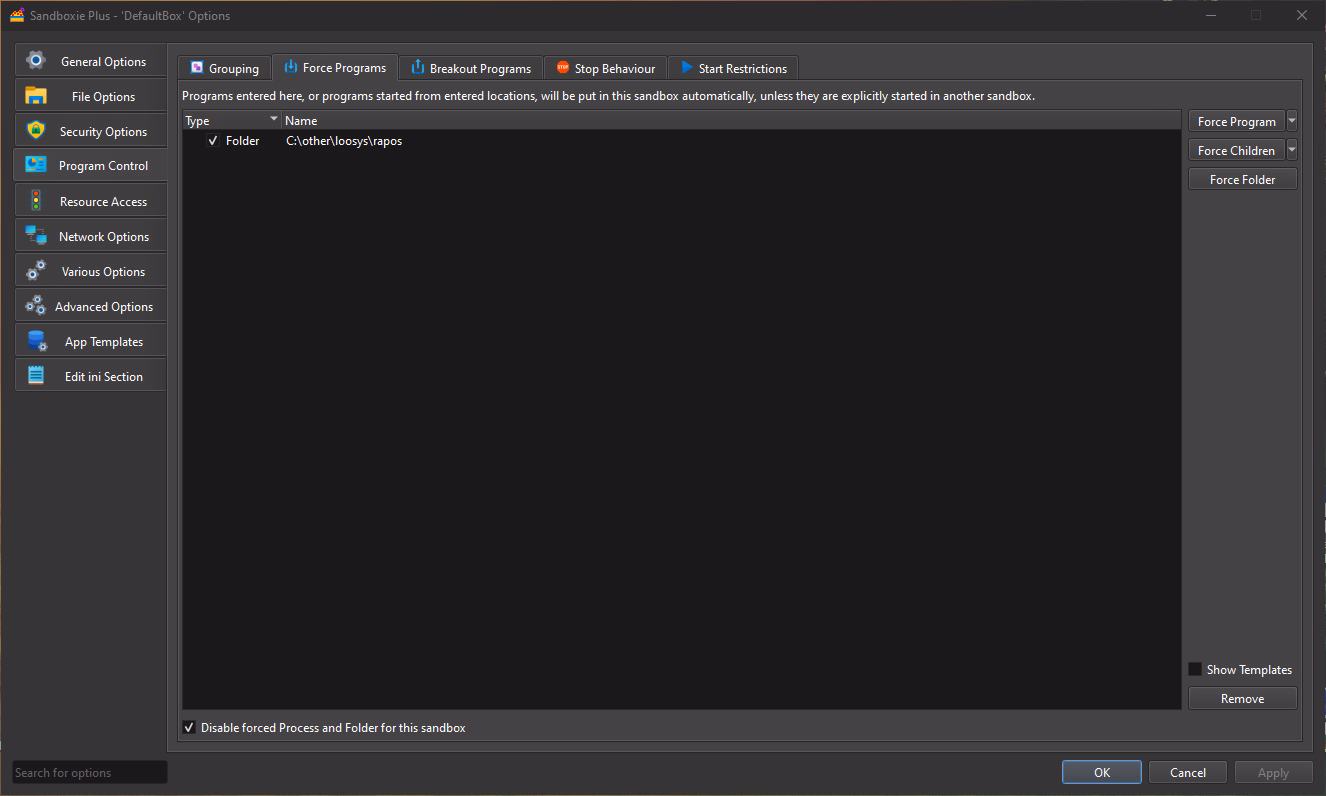This screenshot has width=1326, height=796.
Task: Switch to the Breakout Programs tab
Action: click(471, 68)
